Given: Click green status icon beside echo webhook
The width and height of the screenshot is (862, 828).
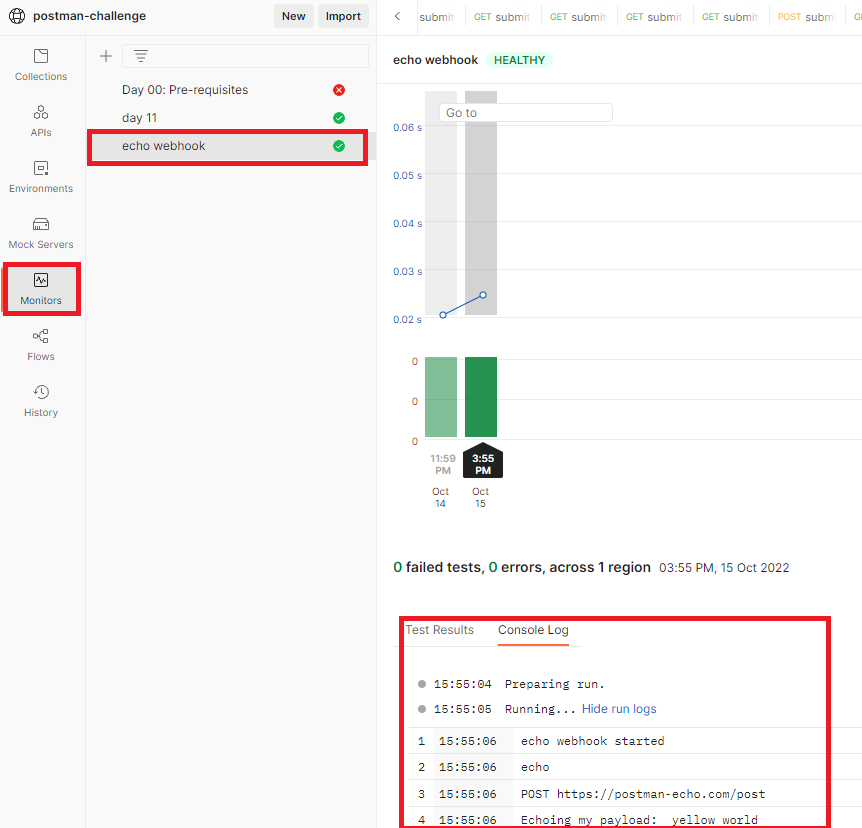Looking at the screenshot, I should 339,146.
